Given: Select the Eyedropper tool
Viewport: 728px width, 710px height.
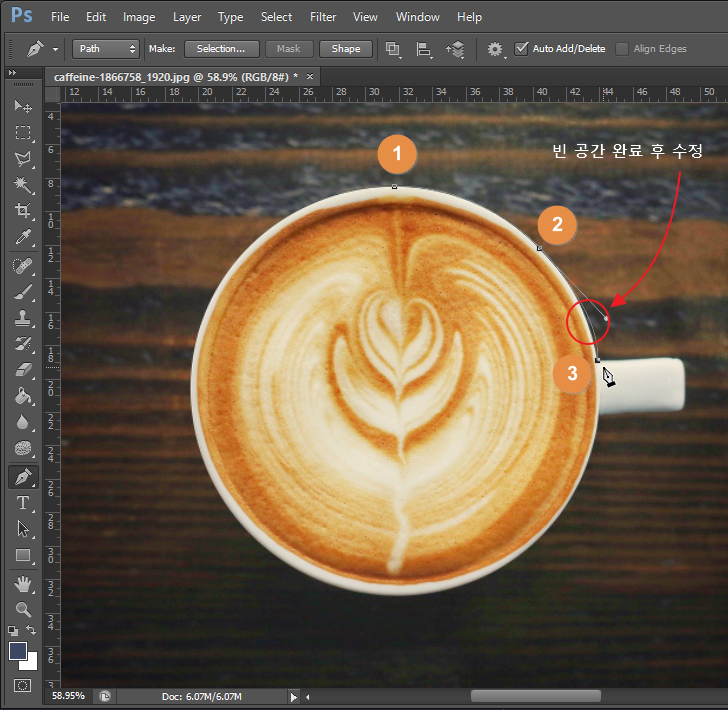Looking at the screenshot, I should (22, 237).
